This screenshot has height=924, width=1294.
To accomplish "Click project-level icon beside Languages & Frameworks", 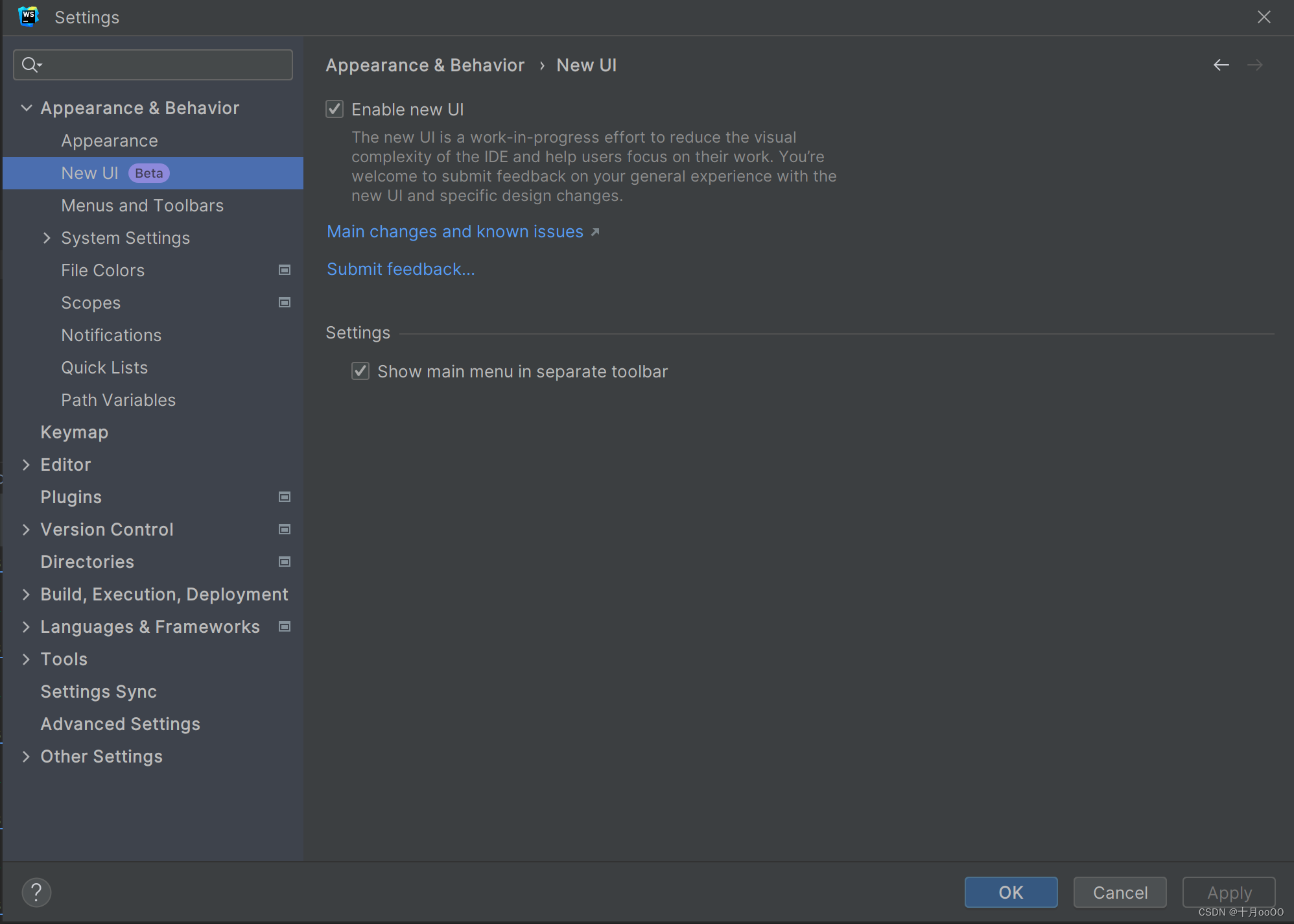I will coord(284,626).
